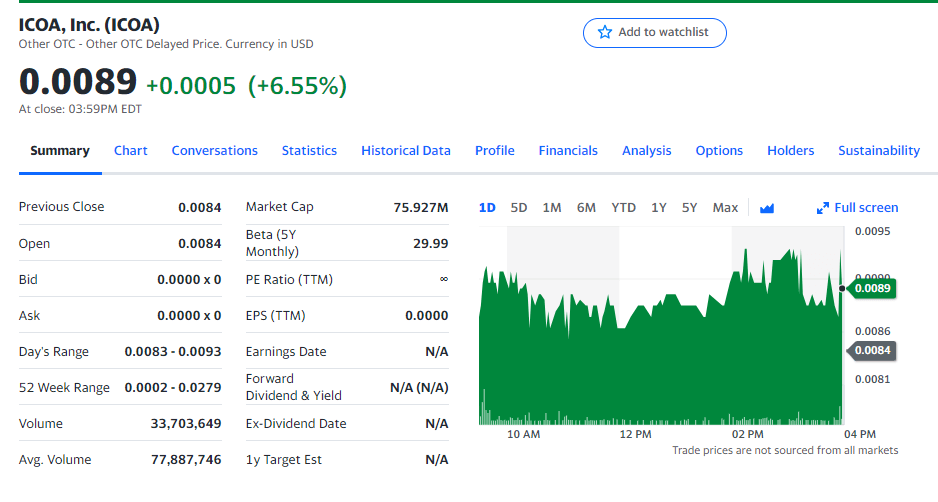
Task: Click the Day's Range value 0.0083 - 0.0093
Action: (173, 352)
